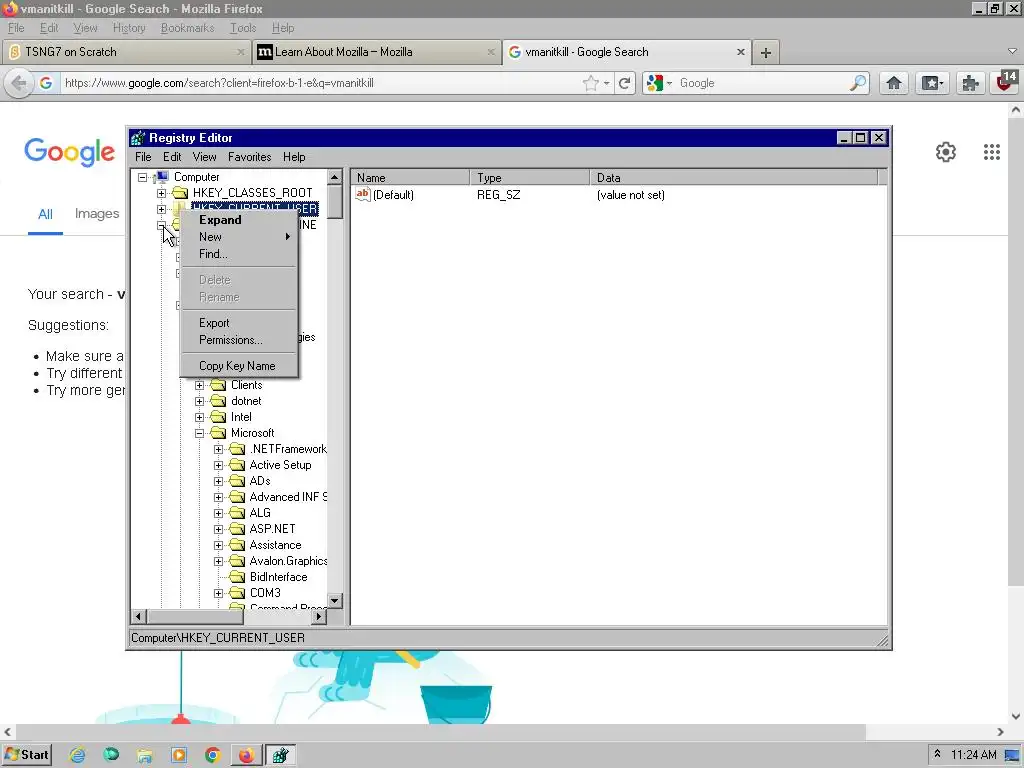This screenshot has height=768, width=1024.
Task: Show hidden system tray icons arrow
Action: [x=937, y=754]
